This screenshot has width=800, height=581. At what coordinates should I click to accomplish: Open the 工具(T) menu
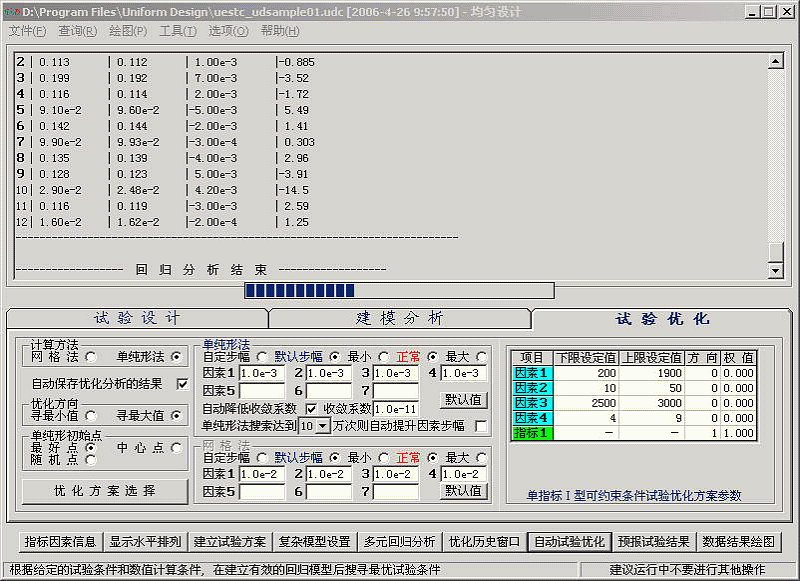tap(178, 31)
